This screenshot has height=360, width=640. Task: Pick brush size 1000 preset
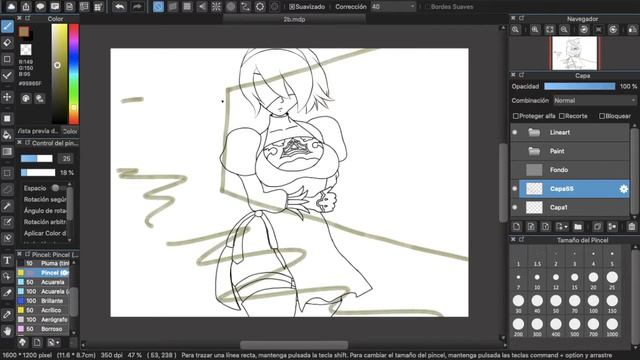click(x=612, y=327)
